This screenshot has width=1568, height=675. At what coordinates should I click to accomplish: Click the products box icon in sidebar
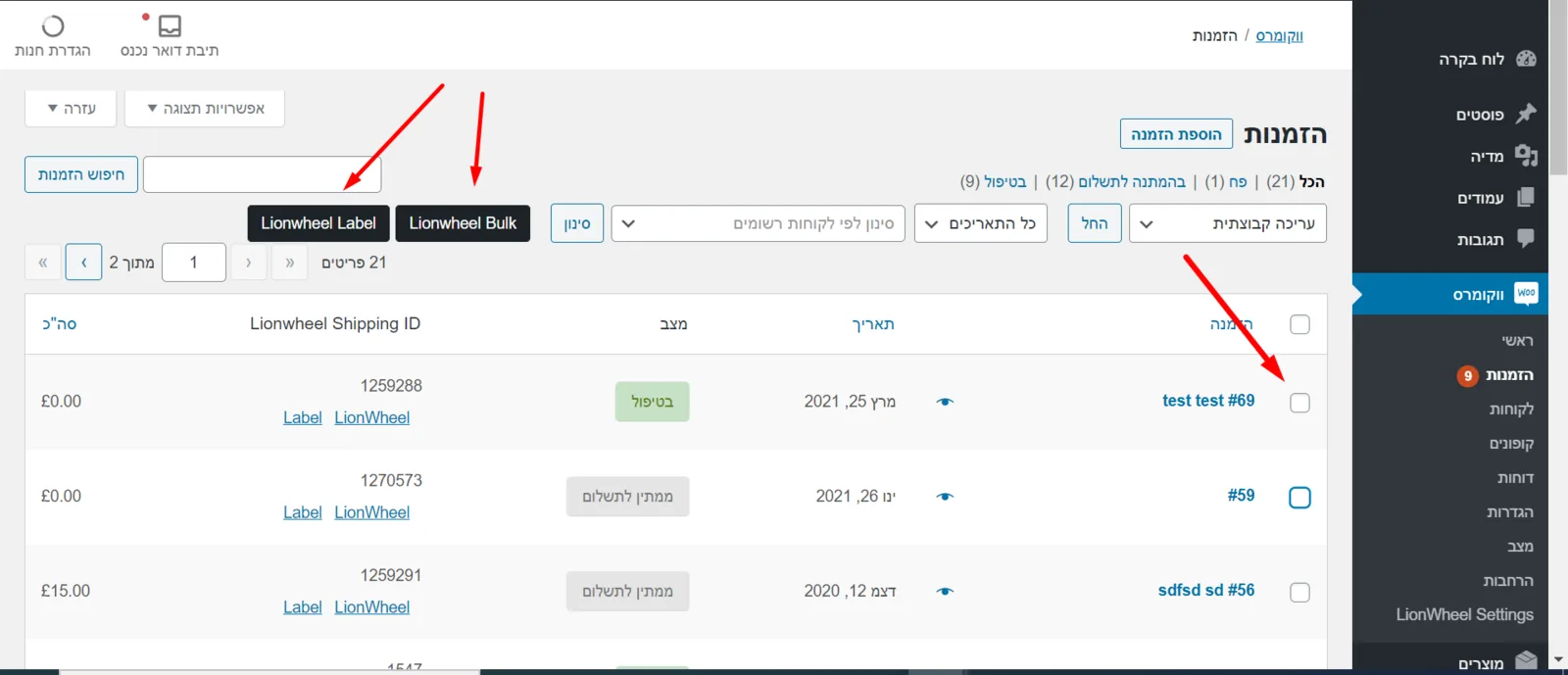pyautogui.click(x=1526, y=660)
